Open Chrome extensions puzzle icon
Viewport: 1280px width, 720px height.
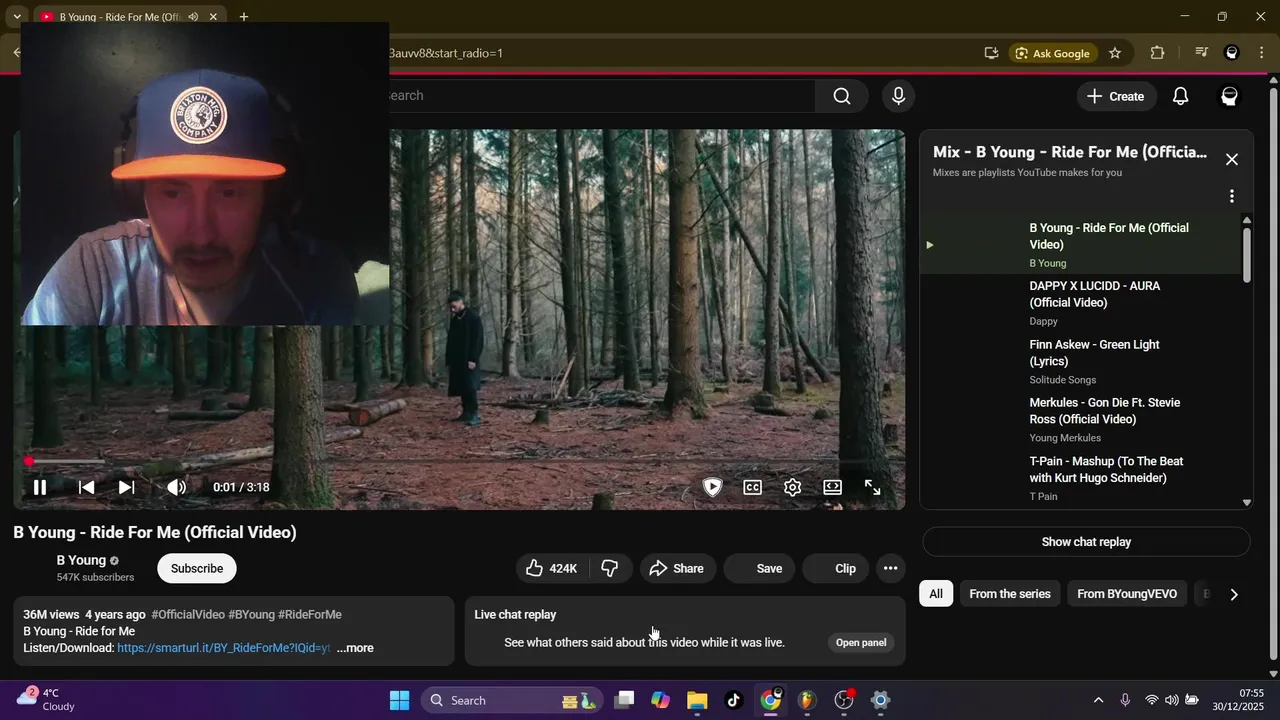[x=1157, y=53]
